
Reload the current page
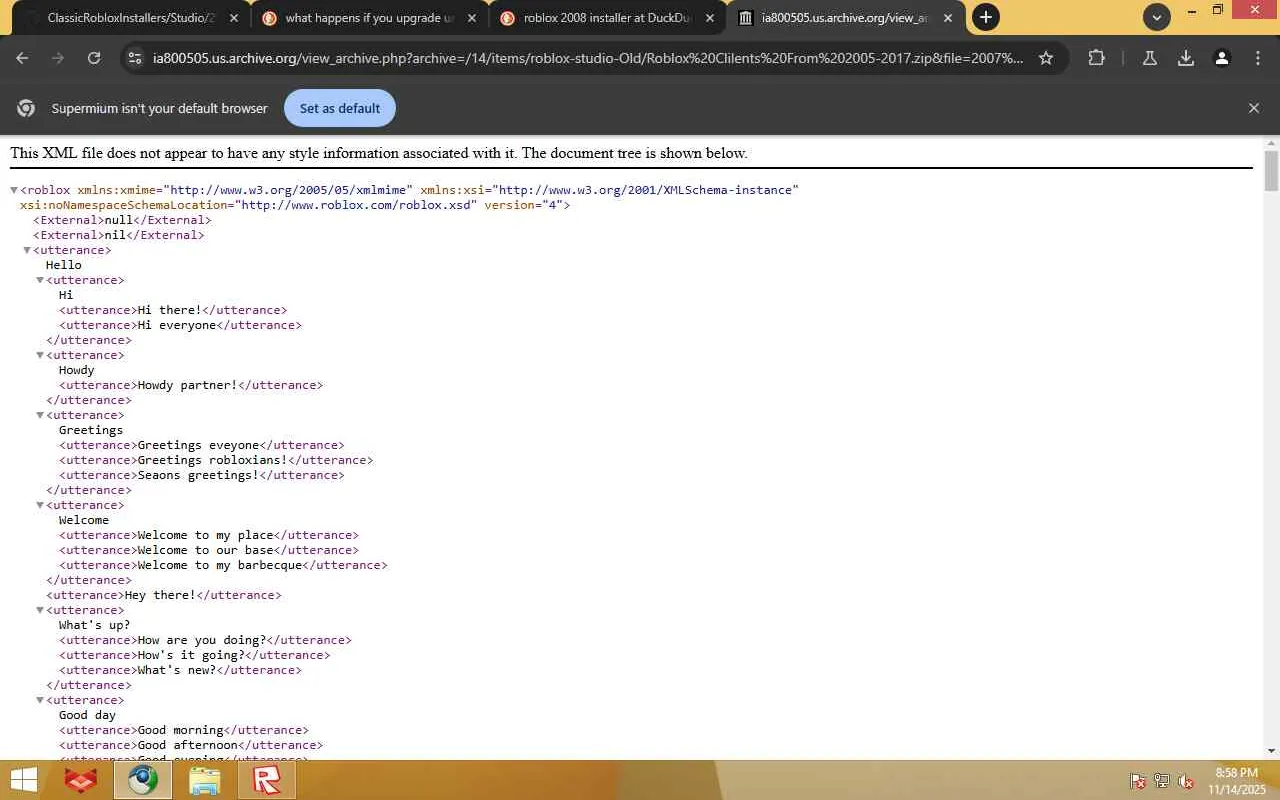pos(94,58)
